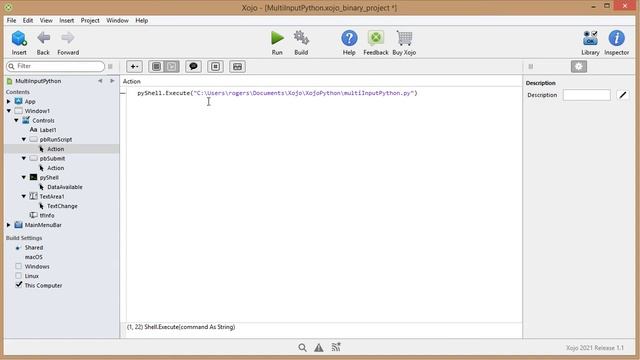Screen dimensions: 640x360
Task: Run the project with the green play icon
Action: click(277, 38)
